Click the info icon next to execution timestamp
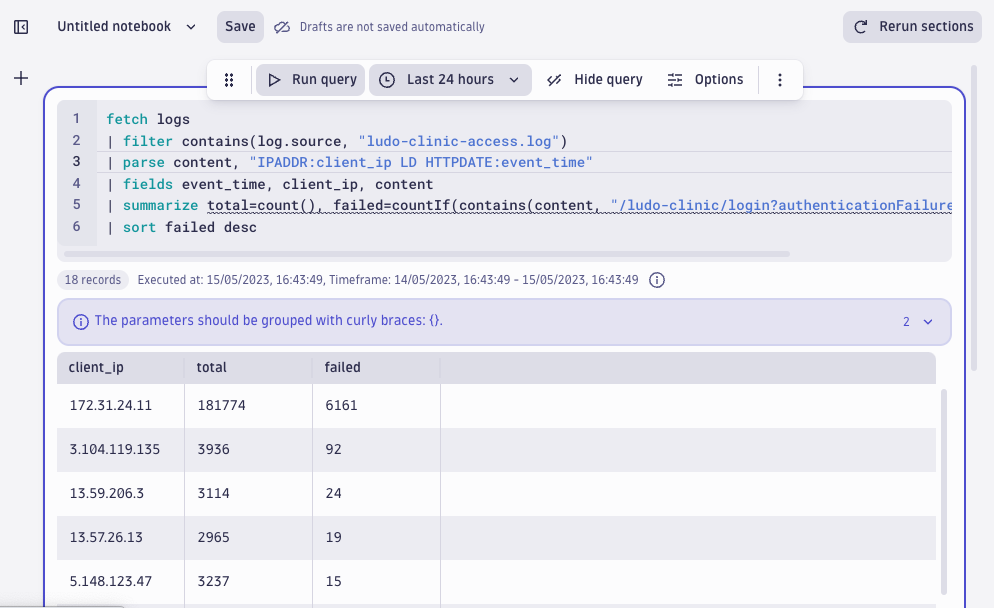 click(x=657, y=280)
